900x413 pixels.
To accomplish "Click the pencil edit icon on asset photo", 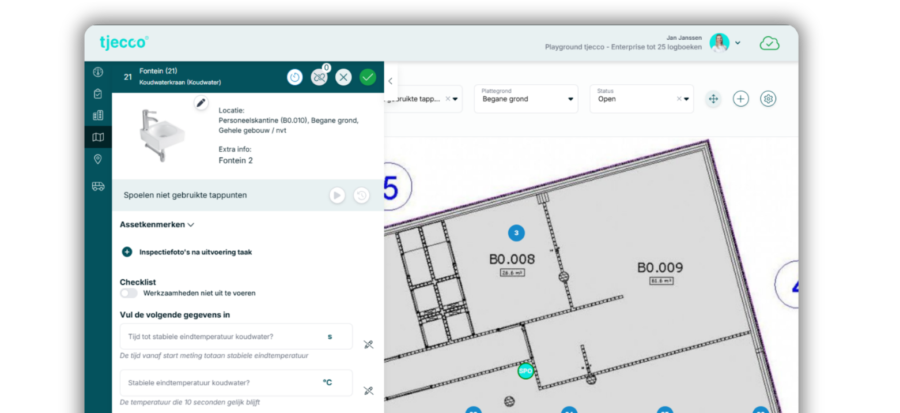I will [x=201, y=103].
